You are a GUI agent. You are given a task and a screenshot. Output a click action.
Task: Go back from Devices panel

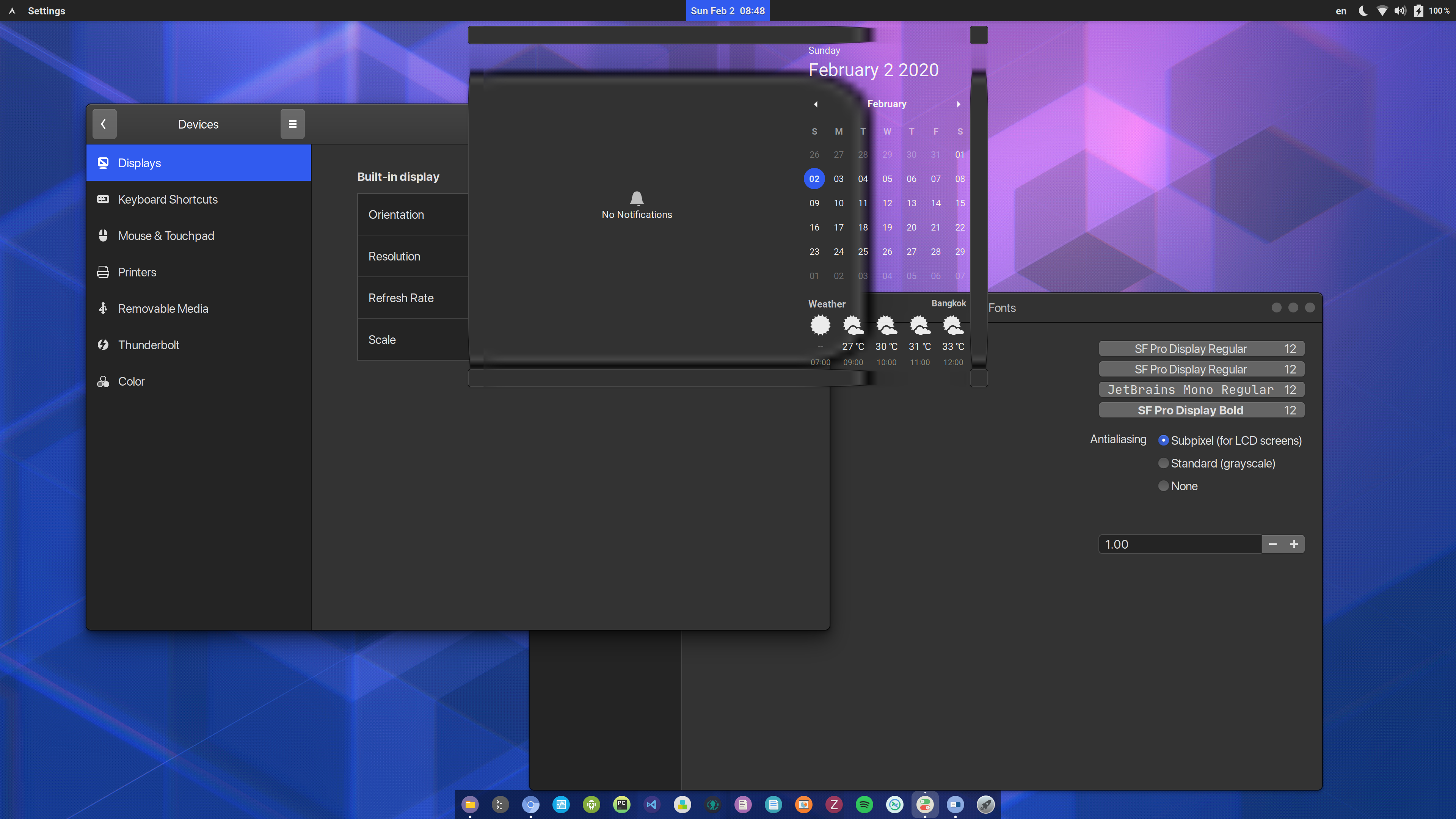tap(104, 124)
